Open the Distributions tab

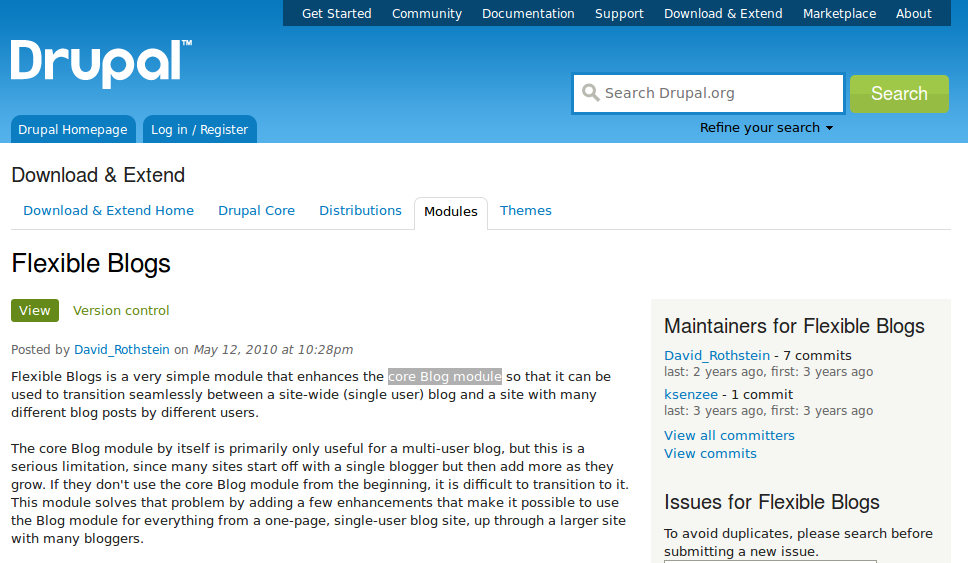(361, 211)
